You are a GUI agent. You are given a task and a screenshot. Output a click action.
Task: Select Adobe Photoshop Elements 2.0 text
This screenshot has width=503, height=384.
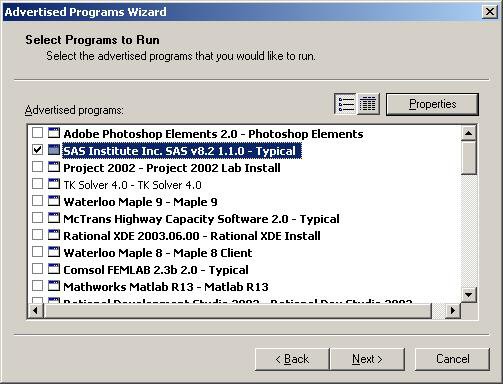(213, 134)
